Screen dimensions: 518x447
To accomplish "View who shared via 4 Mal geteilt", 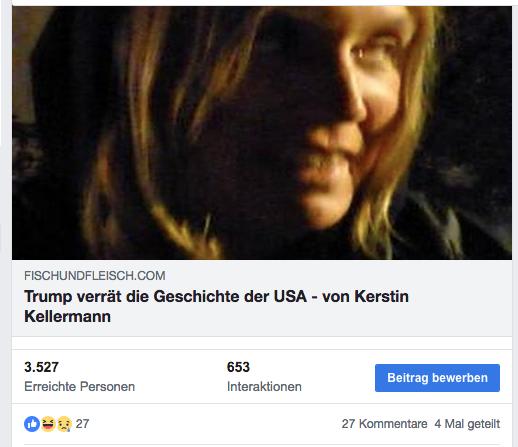I will (x=467, y=424).
